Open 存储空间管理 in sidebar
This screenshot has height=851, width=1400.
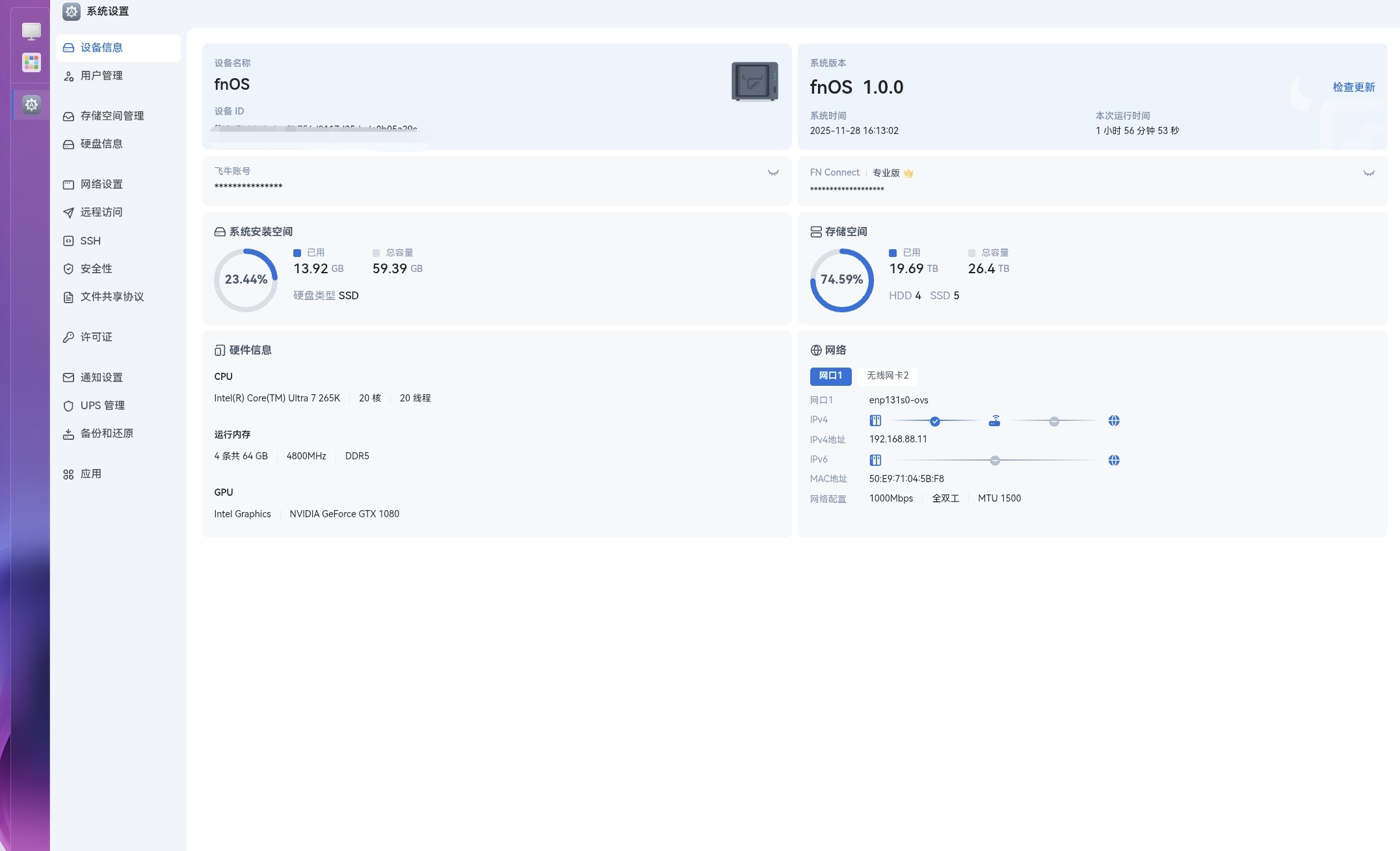pyautogui.click(x=112, y=116)
